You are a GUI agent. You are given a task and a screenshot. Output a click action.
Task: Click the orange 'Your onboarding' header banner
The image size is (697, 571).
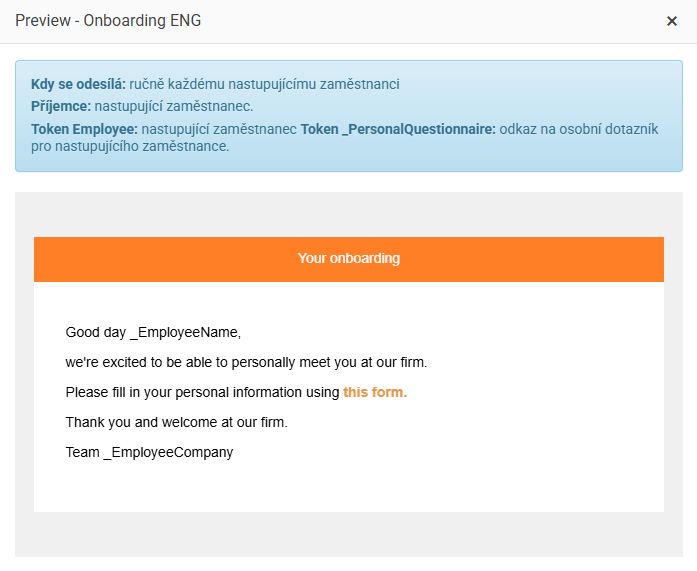click(x=348, y=258)
